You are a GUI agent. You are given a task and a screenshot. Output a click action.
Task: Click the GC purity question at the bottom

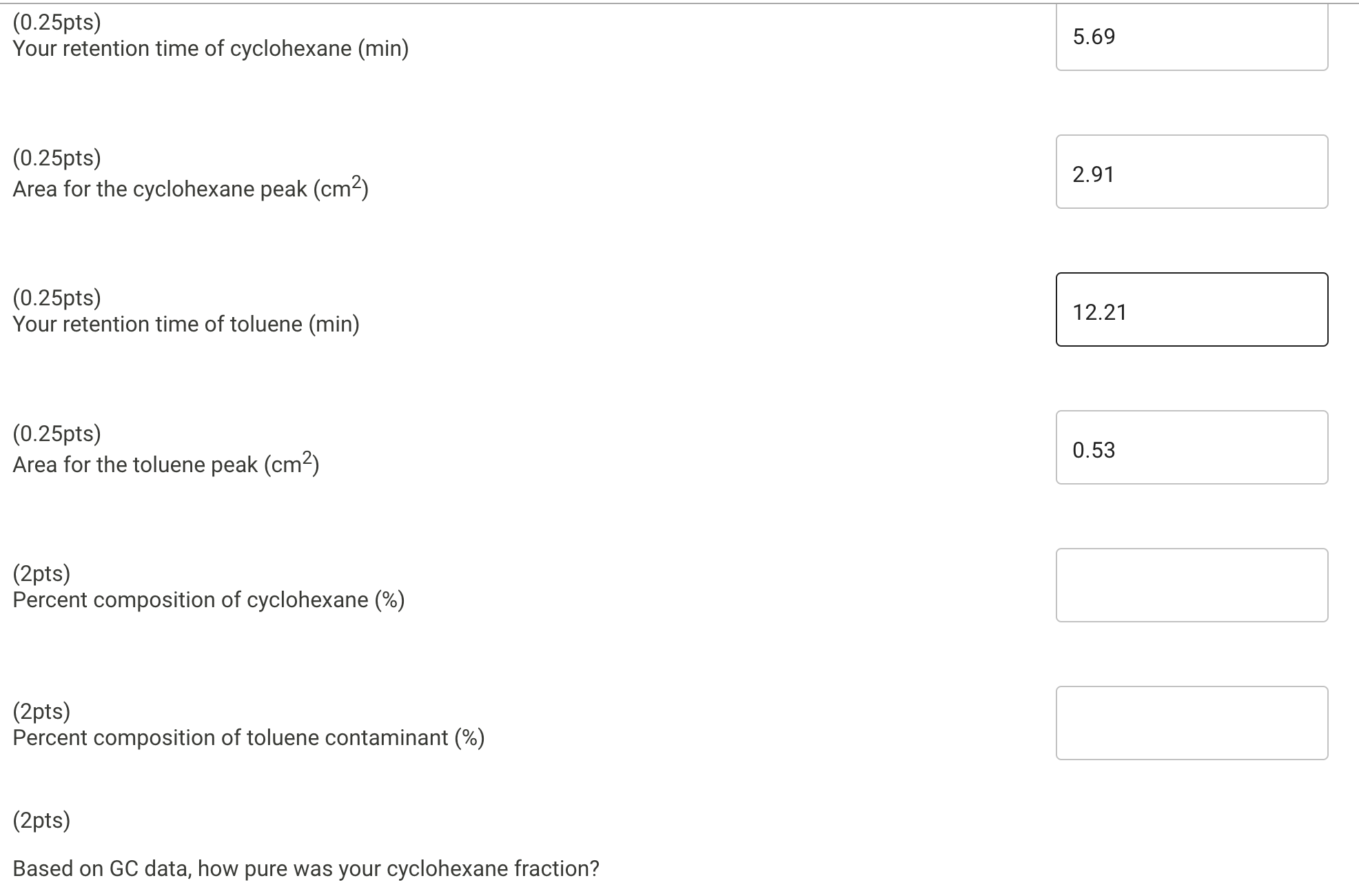pyautogui.click(x=305, y=868)
